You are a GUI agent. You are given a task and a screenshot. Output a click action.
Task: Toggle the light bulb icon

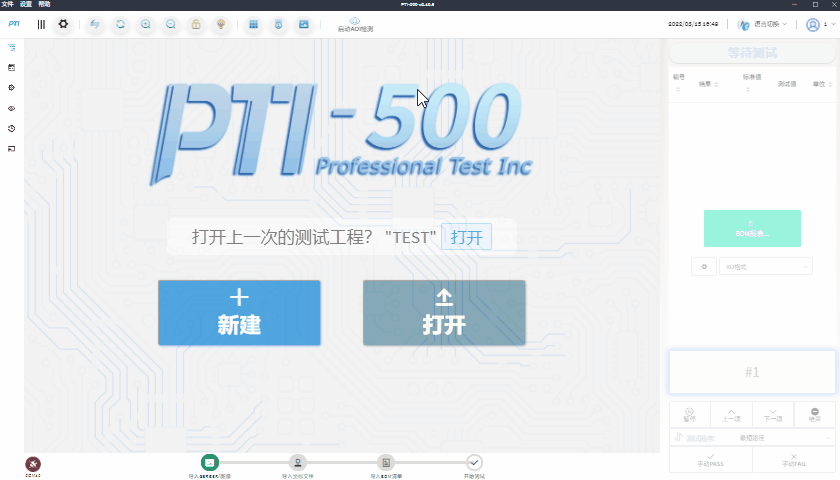(221, 25)
